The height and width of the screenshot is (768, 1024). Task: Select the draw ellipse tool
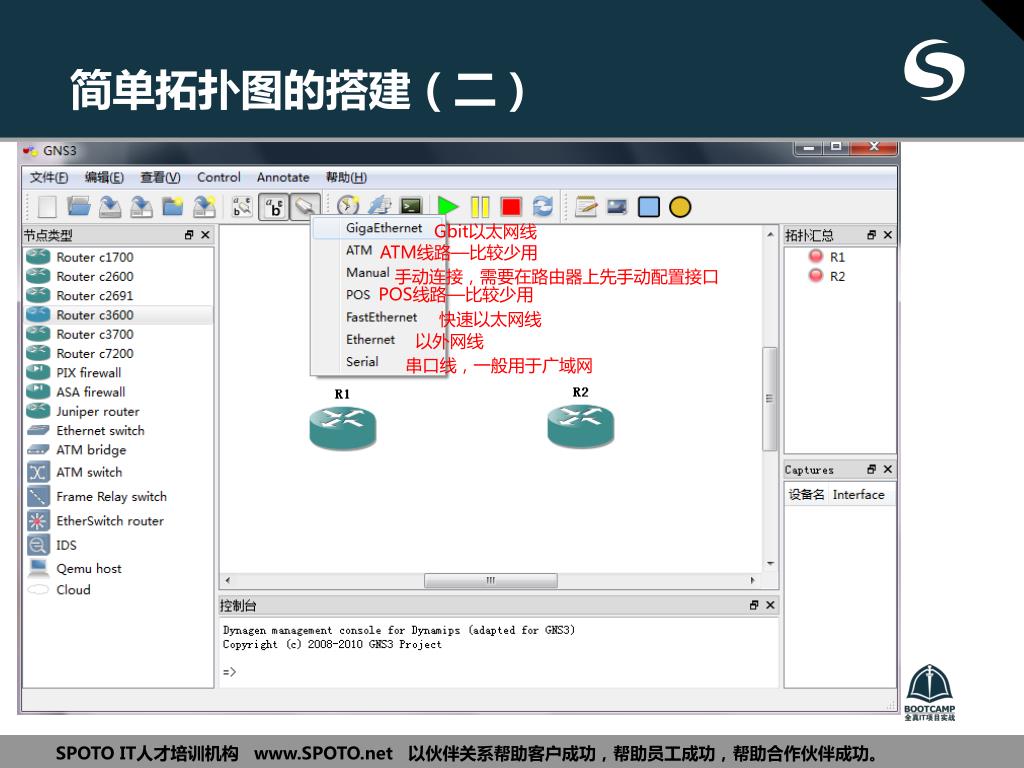[x=680, y=206]
